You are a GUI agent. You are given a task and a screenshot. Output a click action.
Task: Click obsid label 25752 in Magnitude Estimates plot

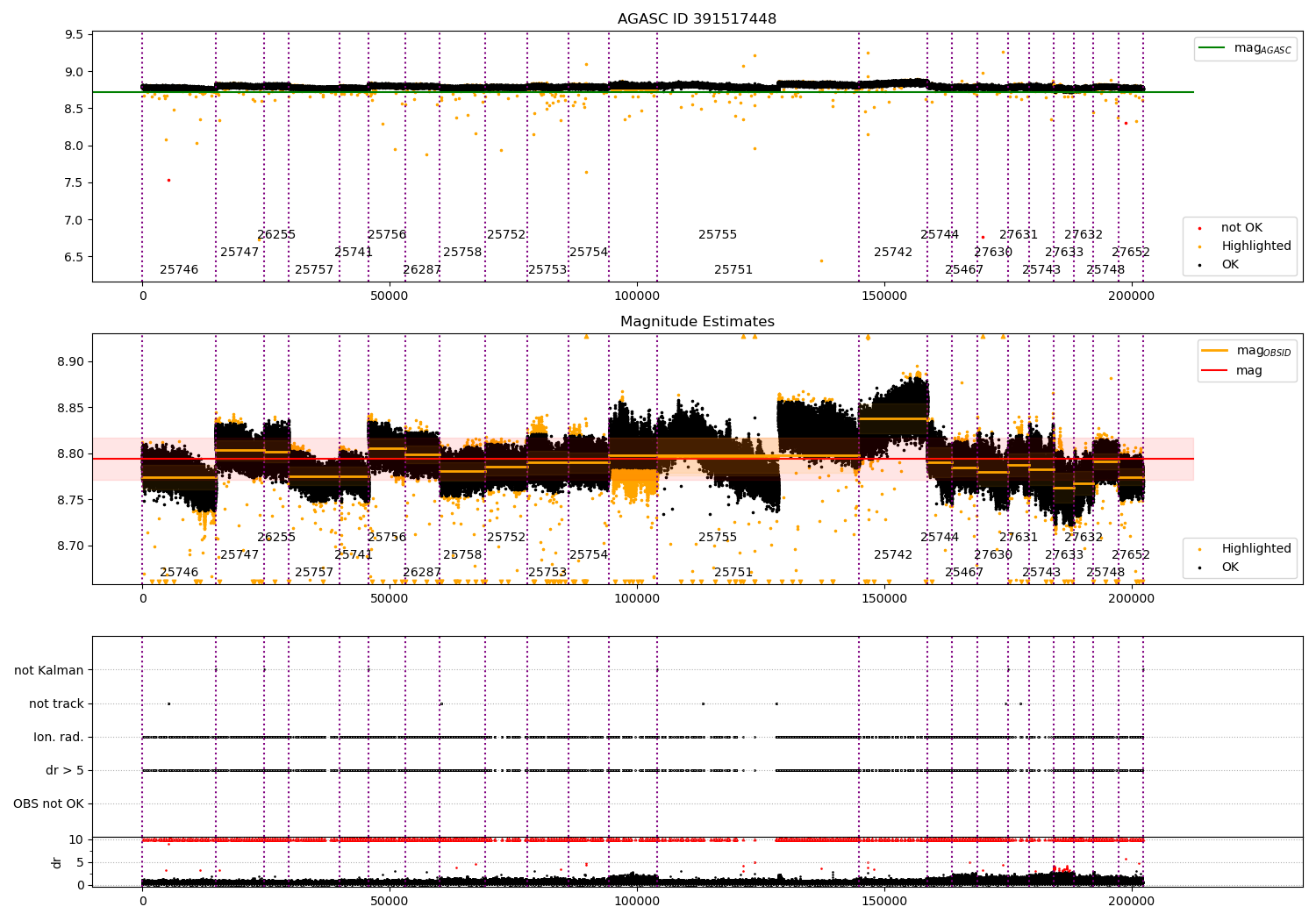click(x=506, y=538)
